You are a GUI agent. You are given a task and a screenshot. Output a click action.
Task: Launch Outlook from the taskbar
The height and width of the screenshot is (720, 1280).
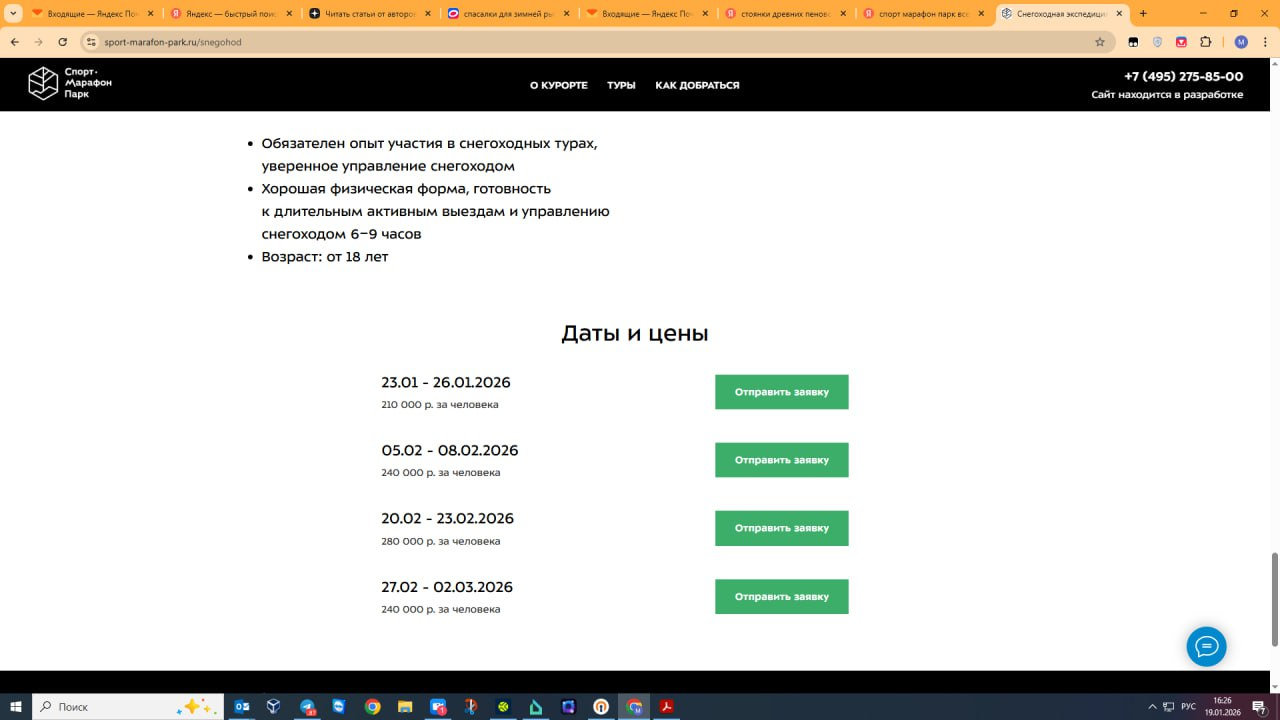(x=242, y=706)
